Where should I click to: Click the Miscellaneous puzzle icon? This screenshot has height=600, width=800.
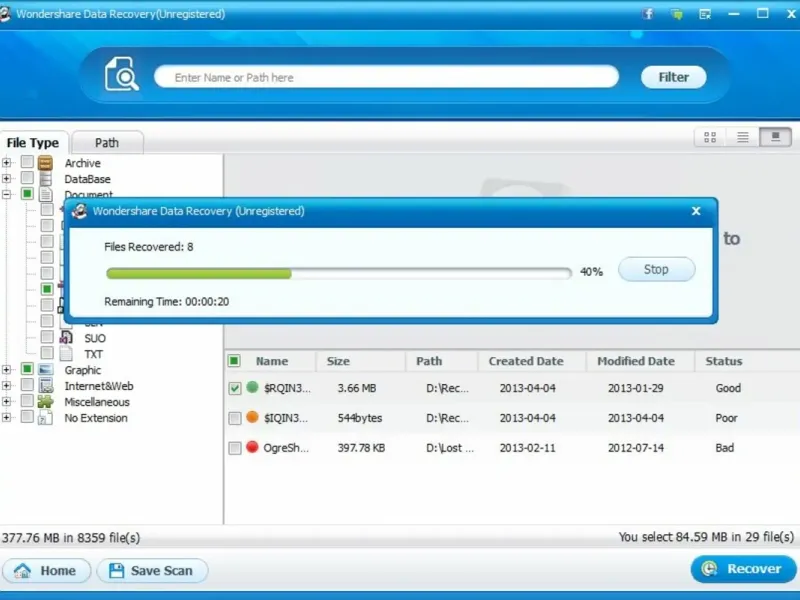coord(45,402)
